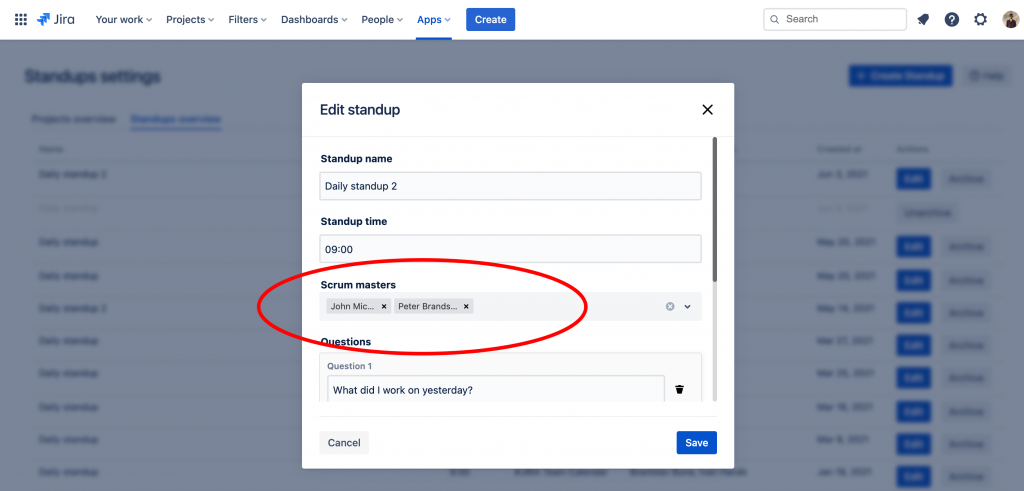This screenshot has width=1024, height=491.
Task: Click the Create button in the top bar
Action: [x=490, y=20]
